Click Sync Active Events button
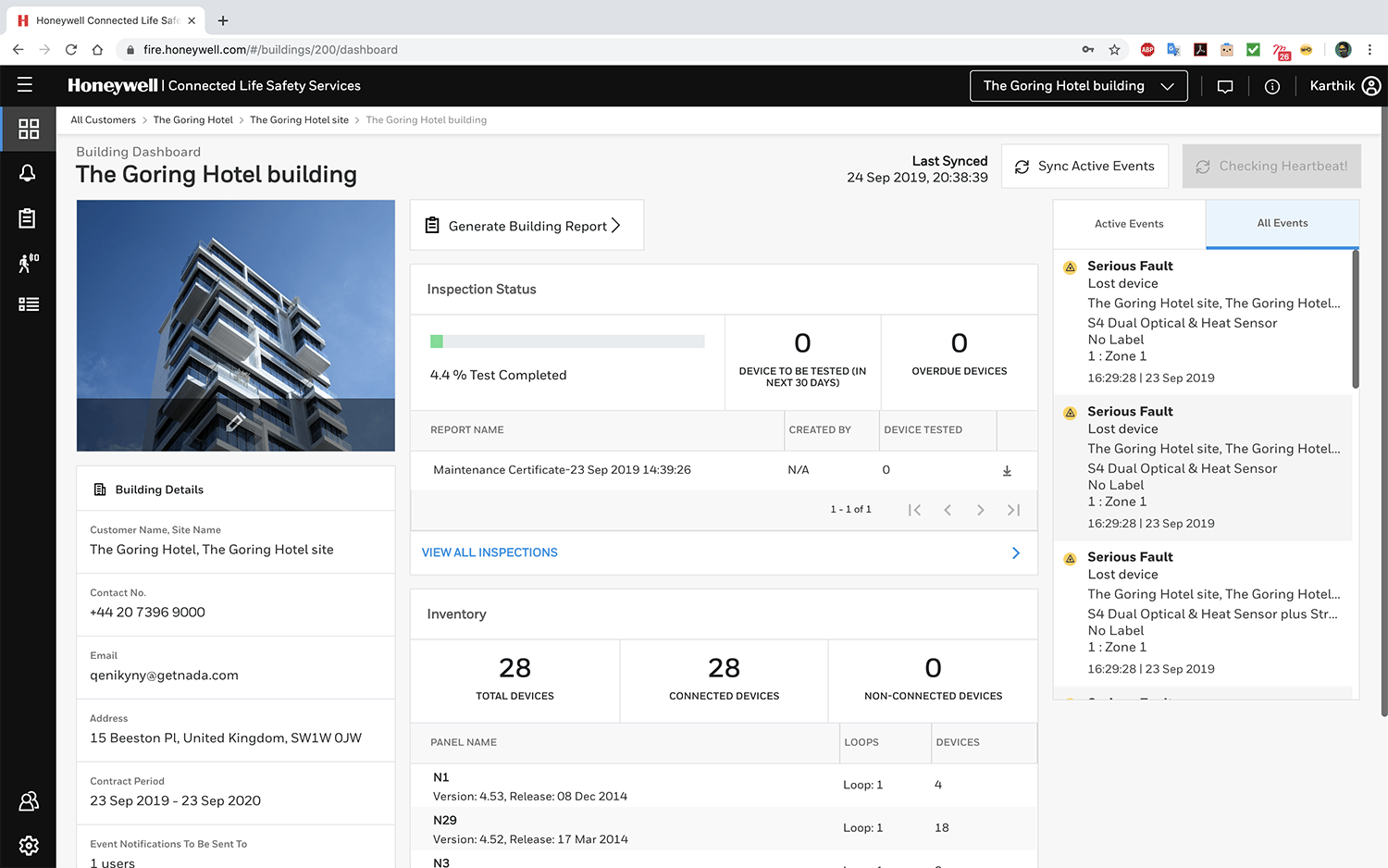 click(x=1085, y=167)
